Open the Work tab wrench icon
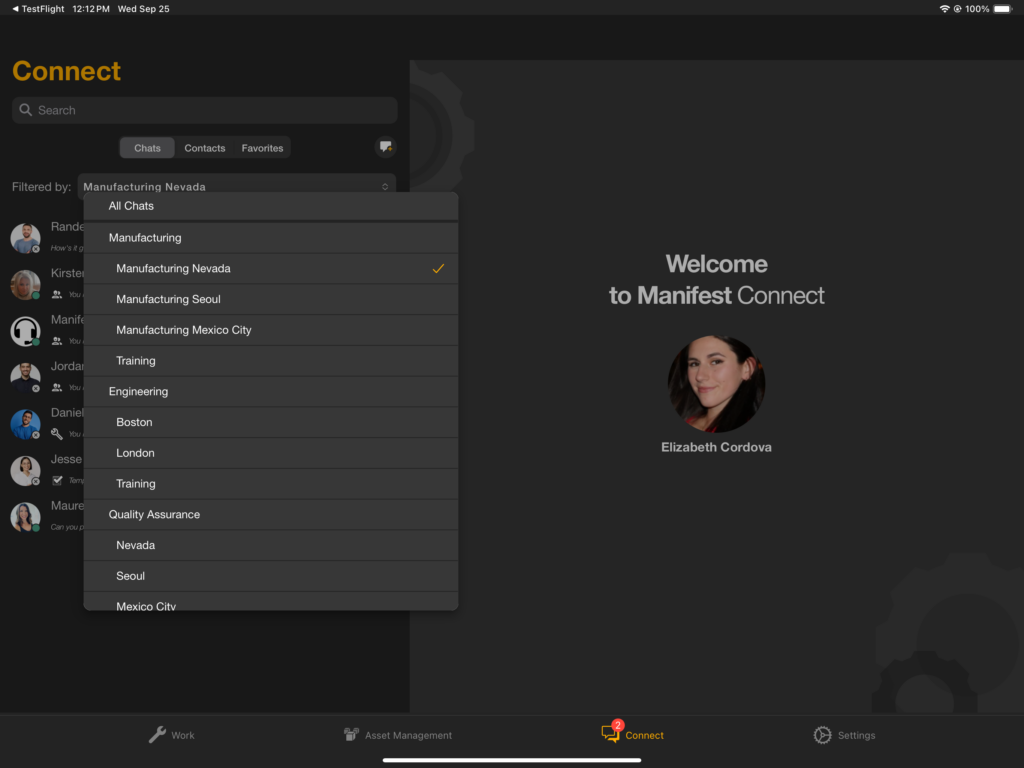This screenshot has height=768, width=1024. coord(157,735)
